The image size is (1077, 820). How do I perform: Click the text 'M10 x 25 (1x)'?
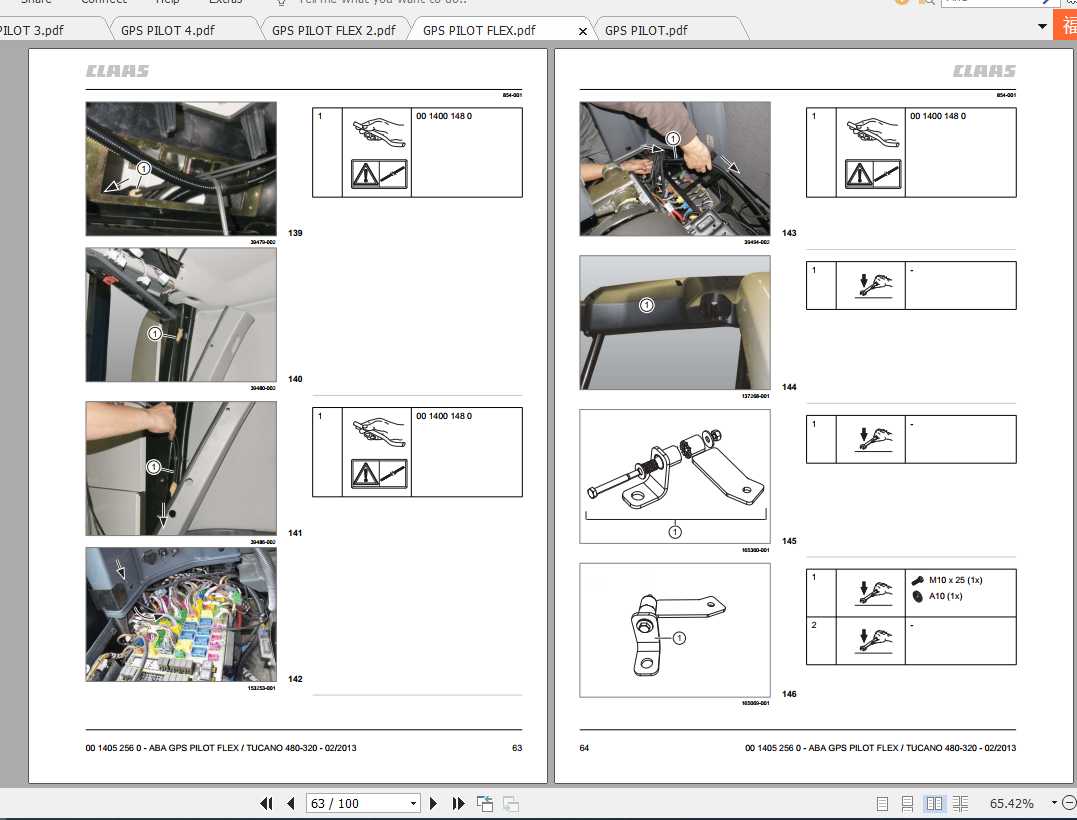955,580
